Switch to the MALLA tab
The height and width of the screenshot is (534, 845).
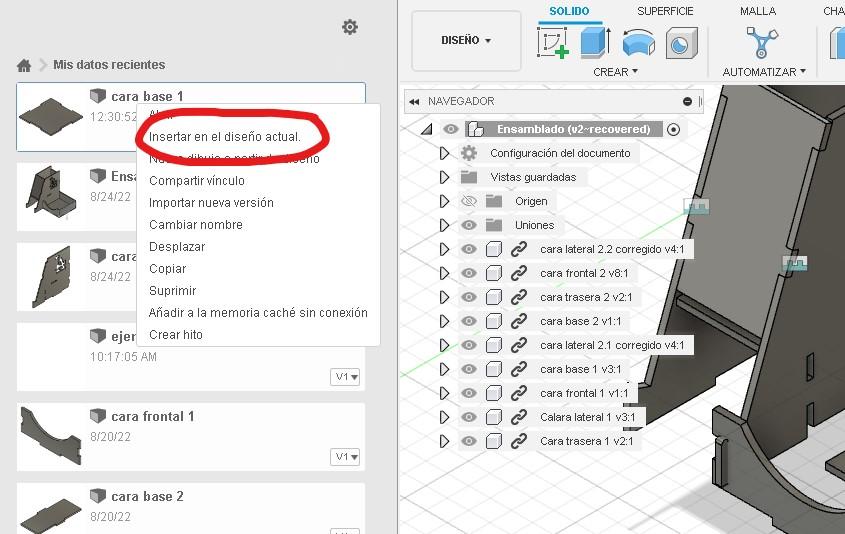[758, 11]
